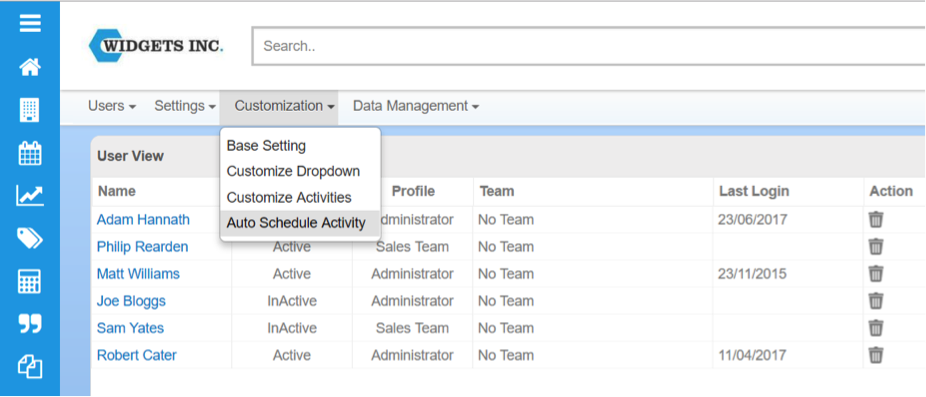Screen dimensions: 926x397
Task: Click Joe Bloggs's Administrator profile cell
Action: click(x=412, y=301)
